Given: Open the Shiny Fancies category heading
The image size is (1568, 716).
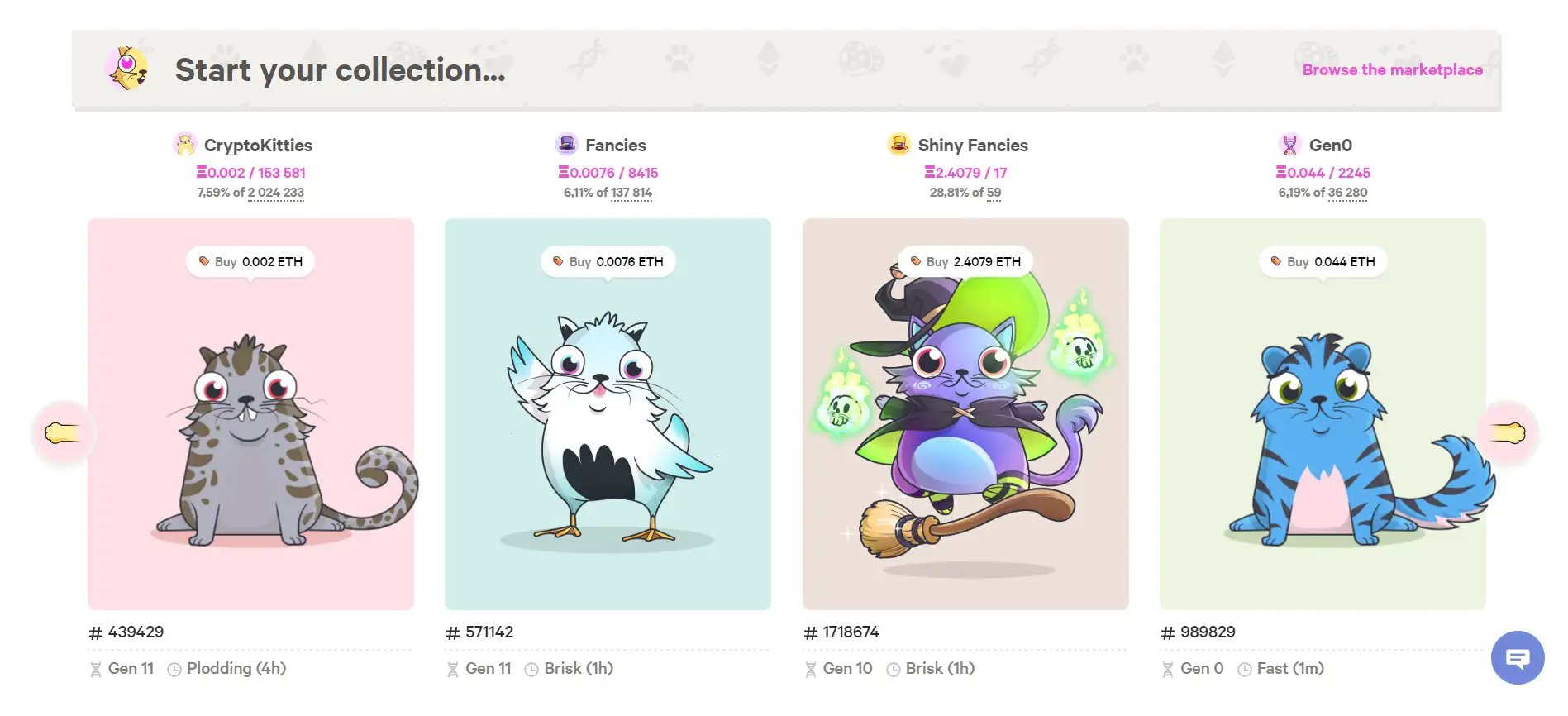Looking at the screenshot, I should click(973, 146).
